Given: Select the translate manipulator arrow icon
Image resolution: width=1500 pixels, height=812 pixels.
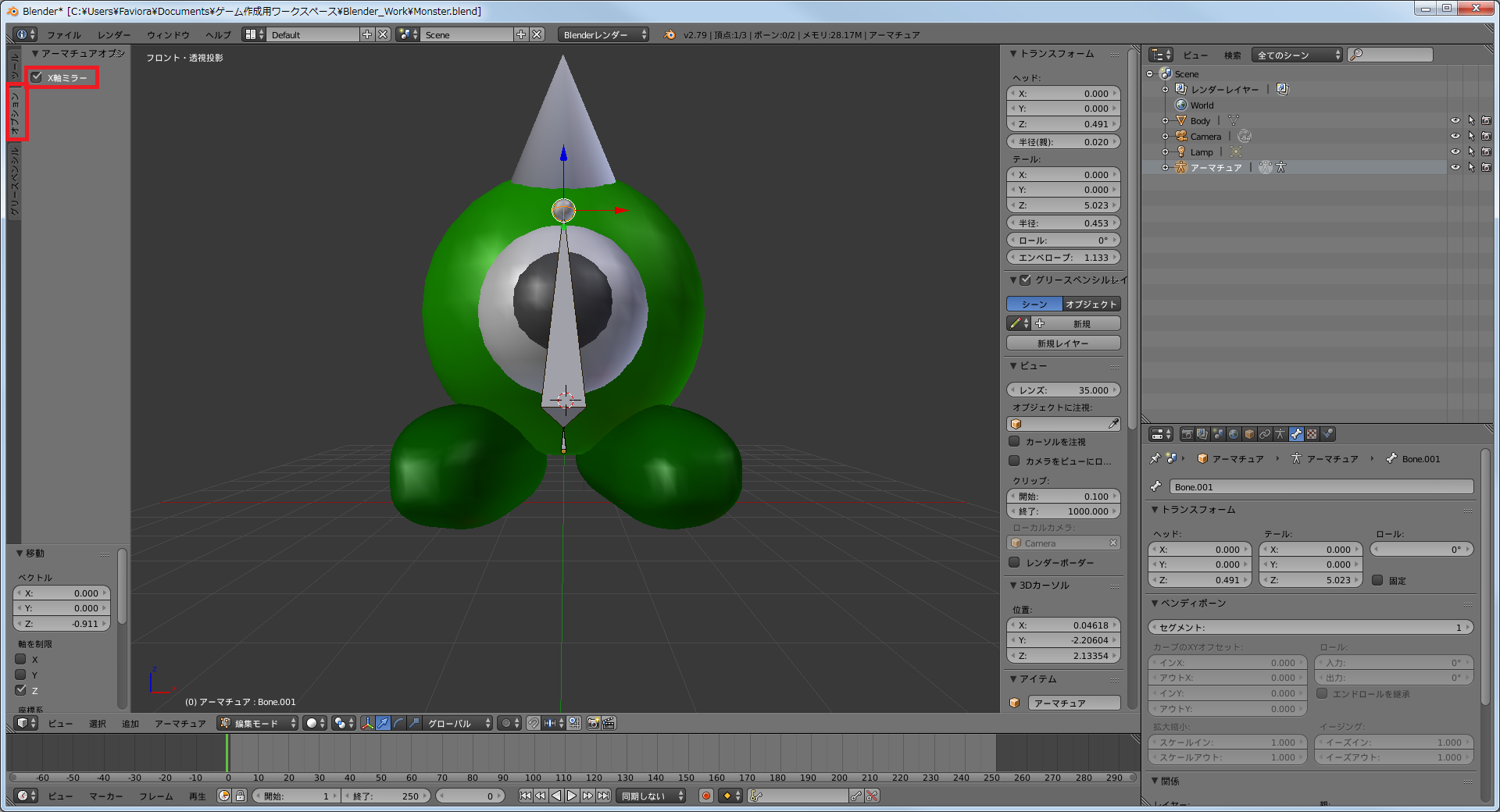Looking at the screenshot, I should click(x=383, y=723).
